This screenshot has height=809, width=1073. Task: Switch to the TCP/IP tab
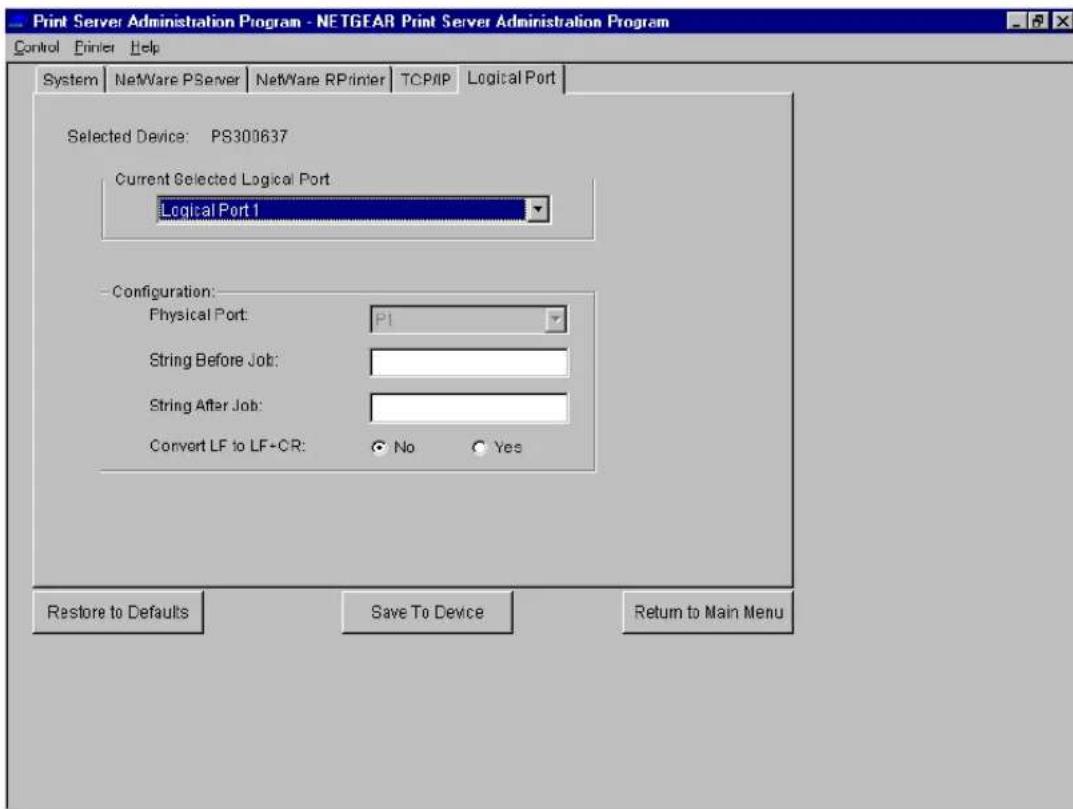click(425, 79)
